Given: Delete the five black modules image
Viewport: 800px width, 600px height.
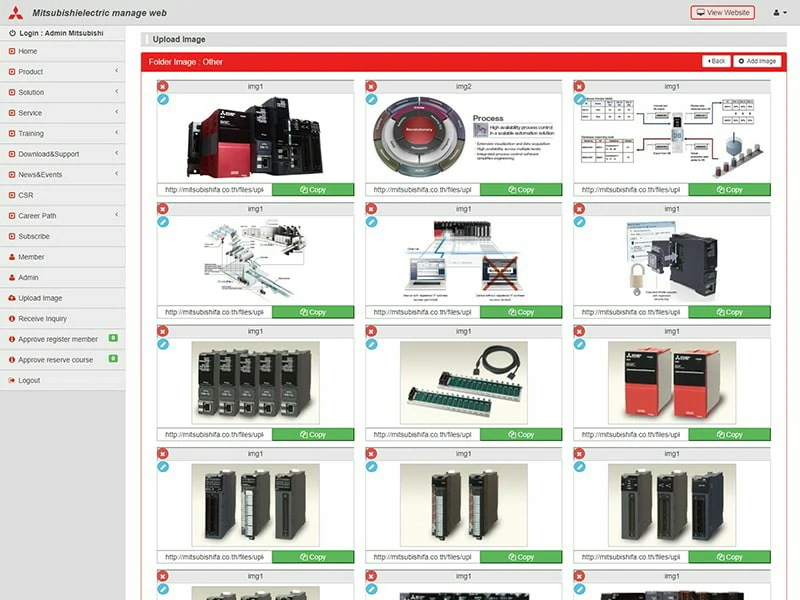Looking at the screenshot, I should click(163, 331).
